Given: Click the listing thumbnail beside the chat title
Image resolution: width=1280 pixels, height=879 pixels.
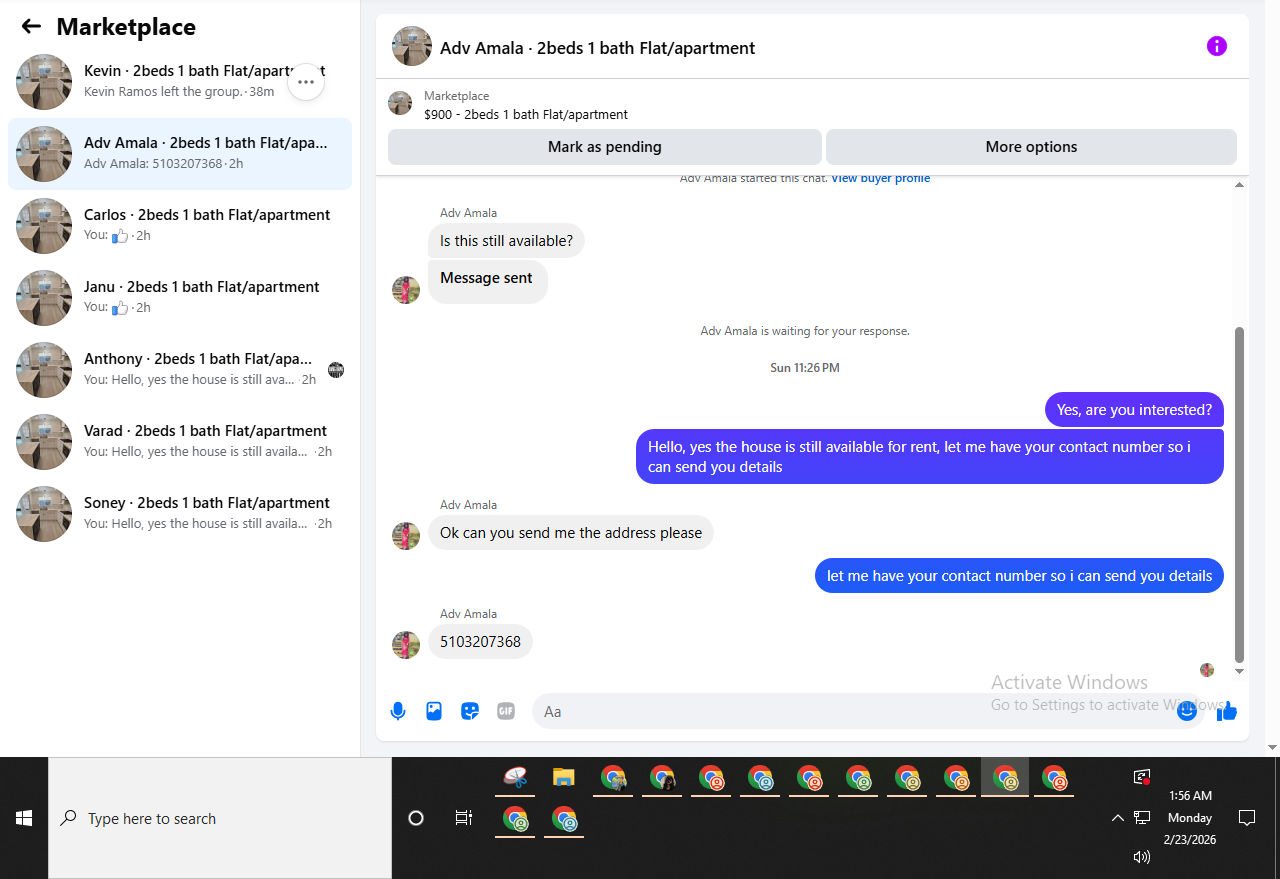Looking at the screenshot, I should (x=412, y=46).
